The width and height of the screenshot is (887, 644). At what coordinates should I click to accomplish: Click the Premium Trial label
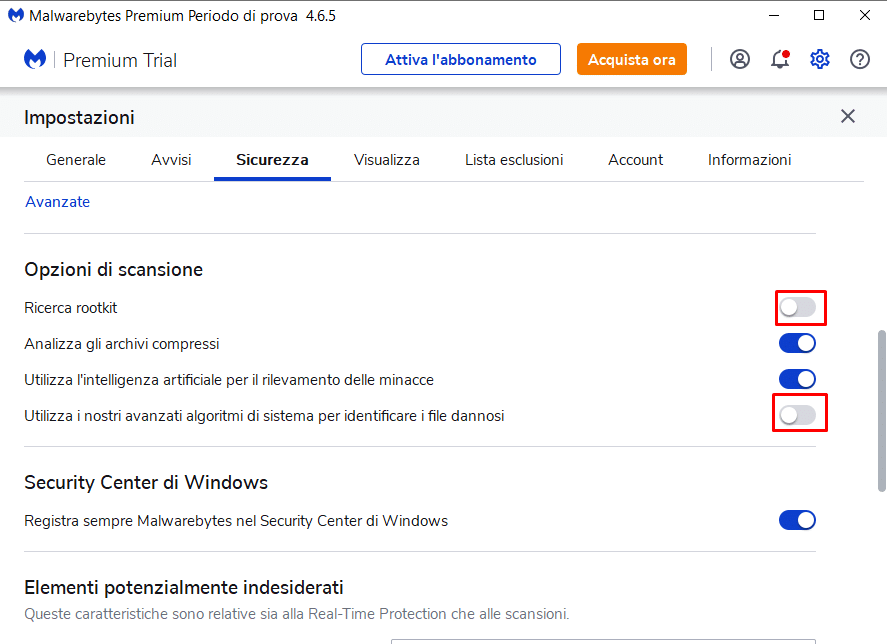click(x=120, y=60)
